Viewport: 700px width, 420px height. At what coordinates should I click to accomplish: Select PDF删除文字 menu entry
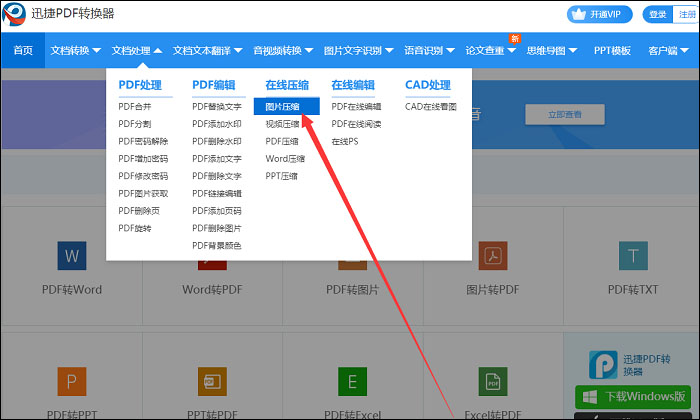[x=217, y=176]
